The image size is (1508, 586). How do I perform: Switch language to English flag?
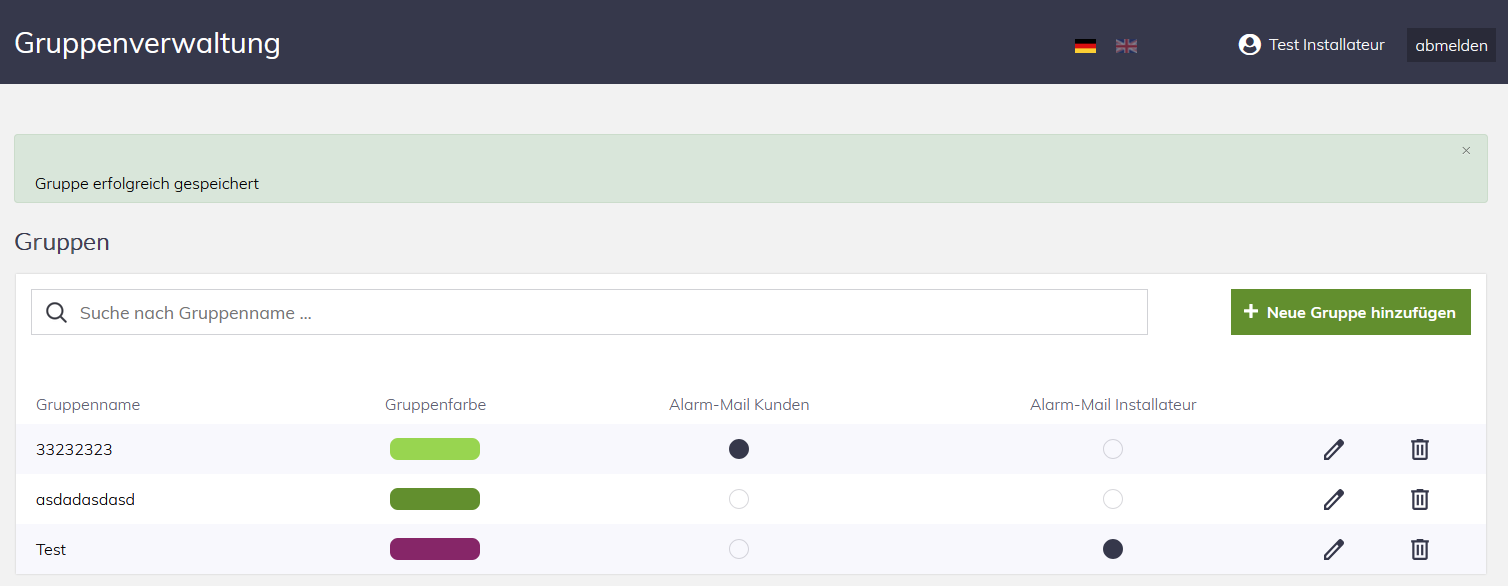1126,45
